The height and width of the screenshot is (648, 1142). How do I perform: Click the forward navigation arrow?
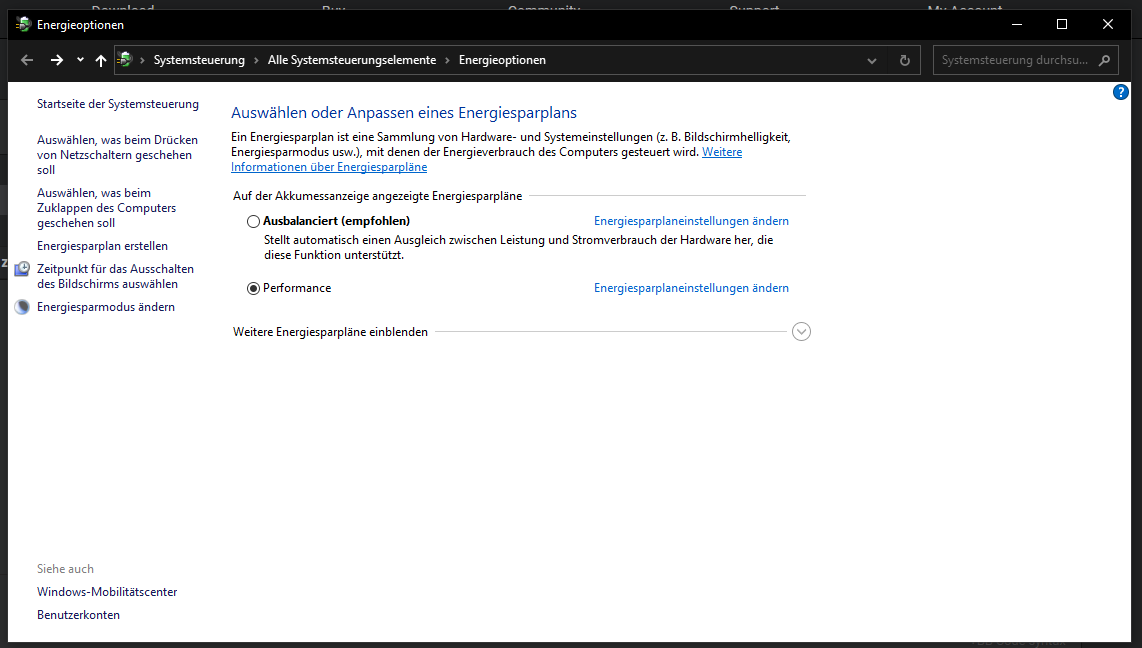coord(57,60)
